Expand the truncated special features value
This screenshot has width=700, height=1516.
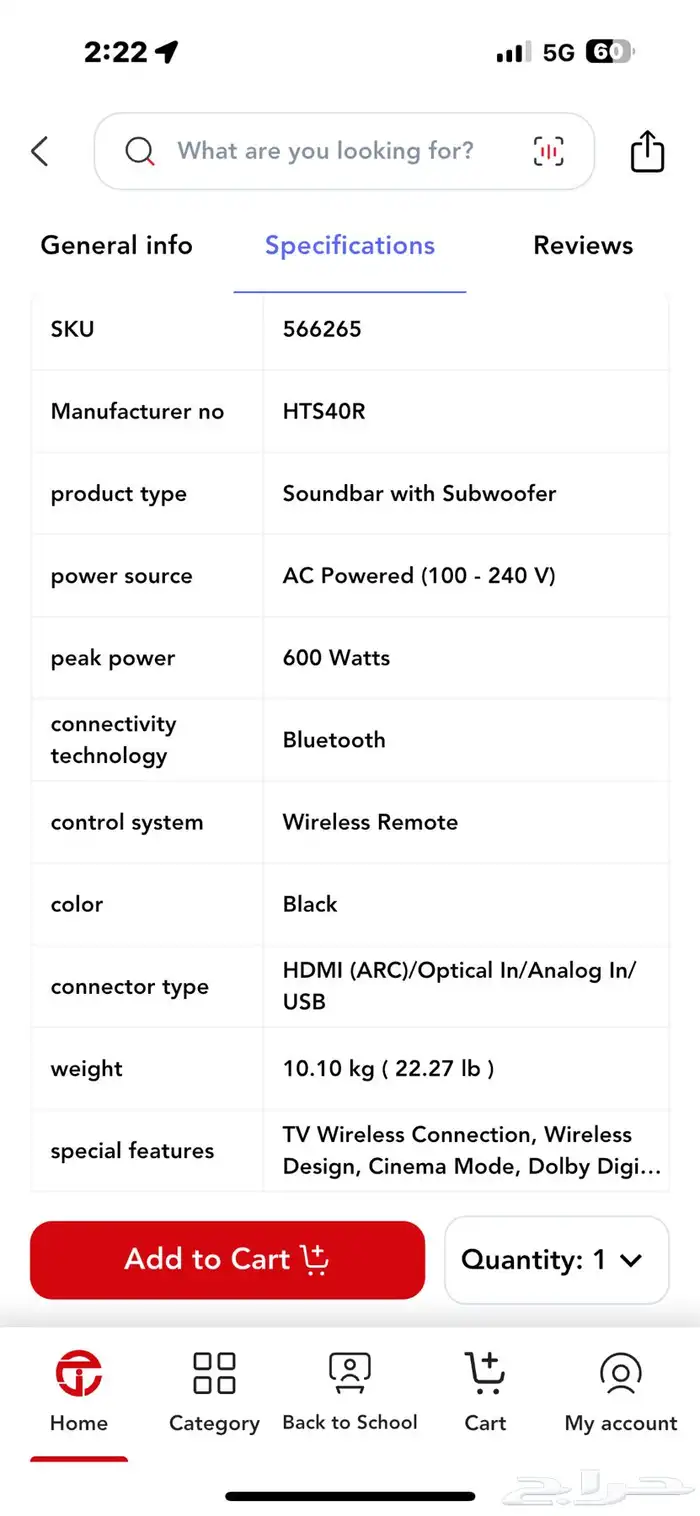point(472,1150)
